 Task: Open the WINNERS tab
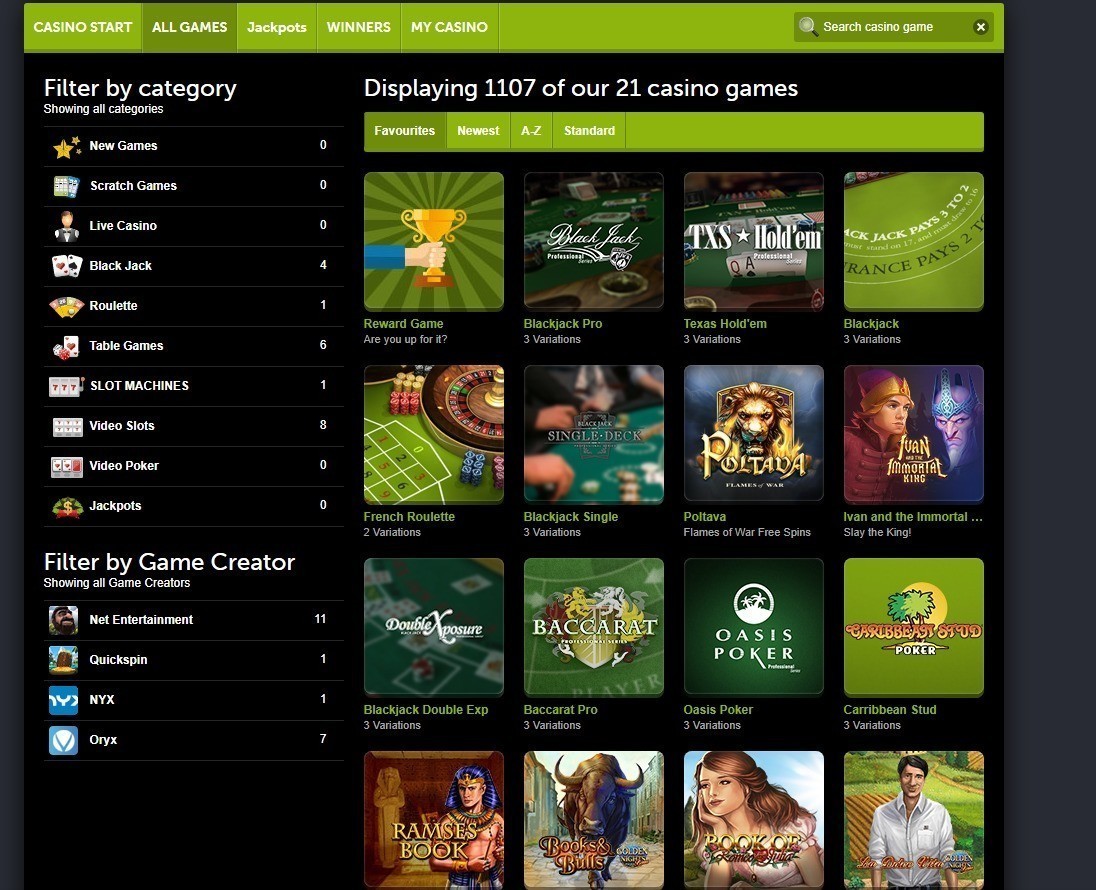[358, 27]
